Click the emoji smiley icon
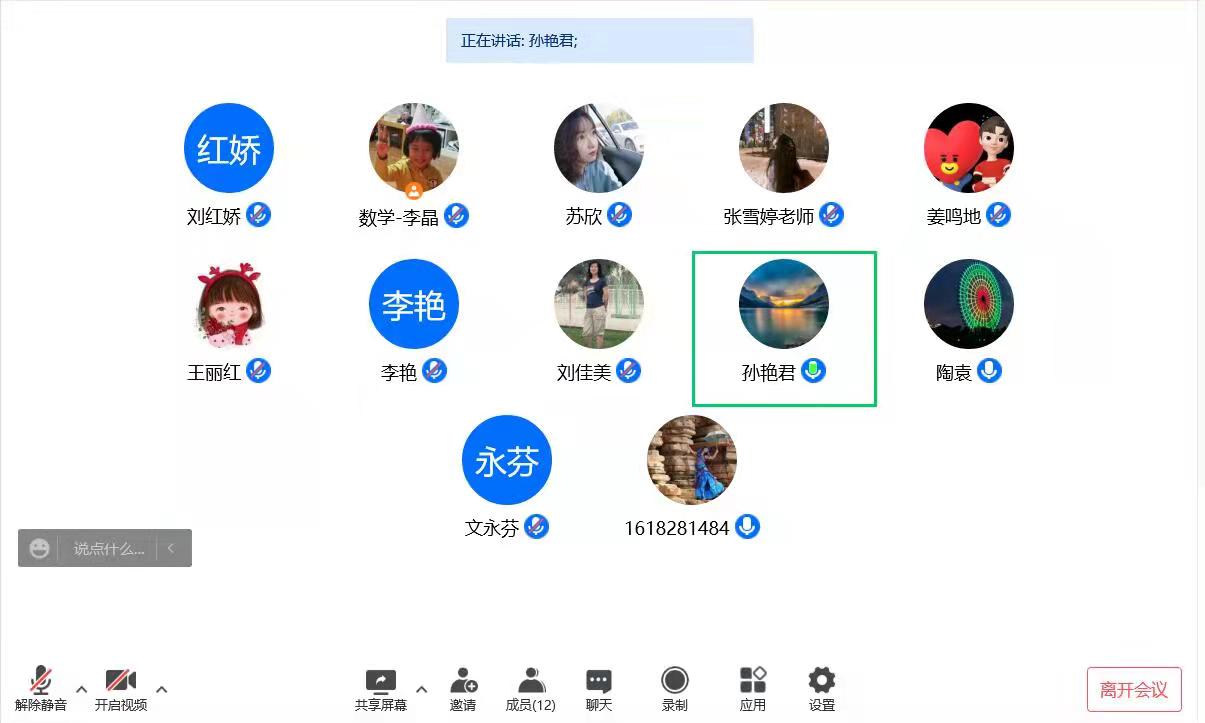 (39, 548)
